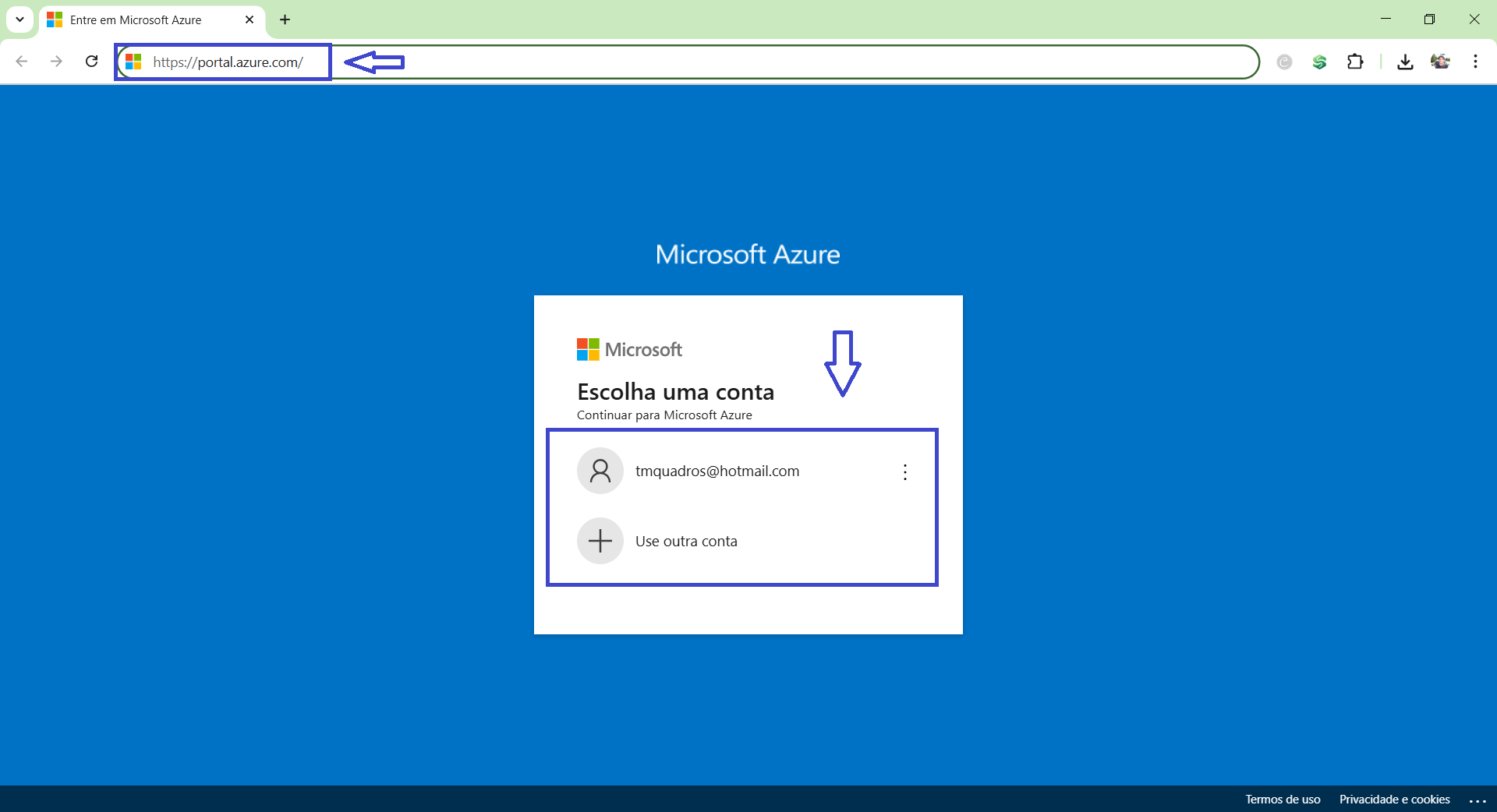The image size is (1497, 812).
Task: Click the 'Microsoft Azure' page title
Action: coord(748,254)
